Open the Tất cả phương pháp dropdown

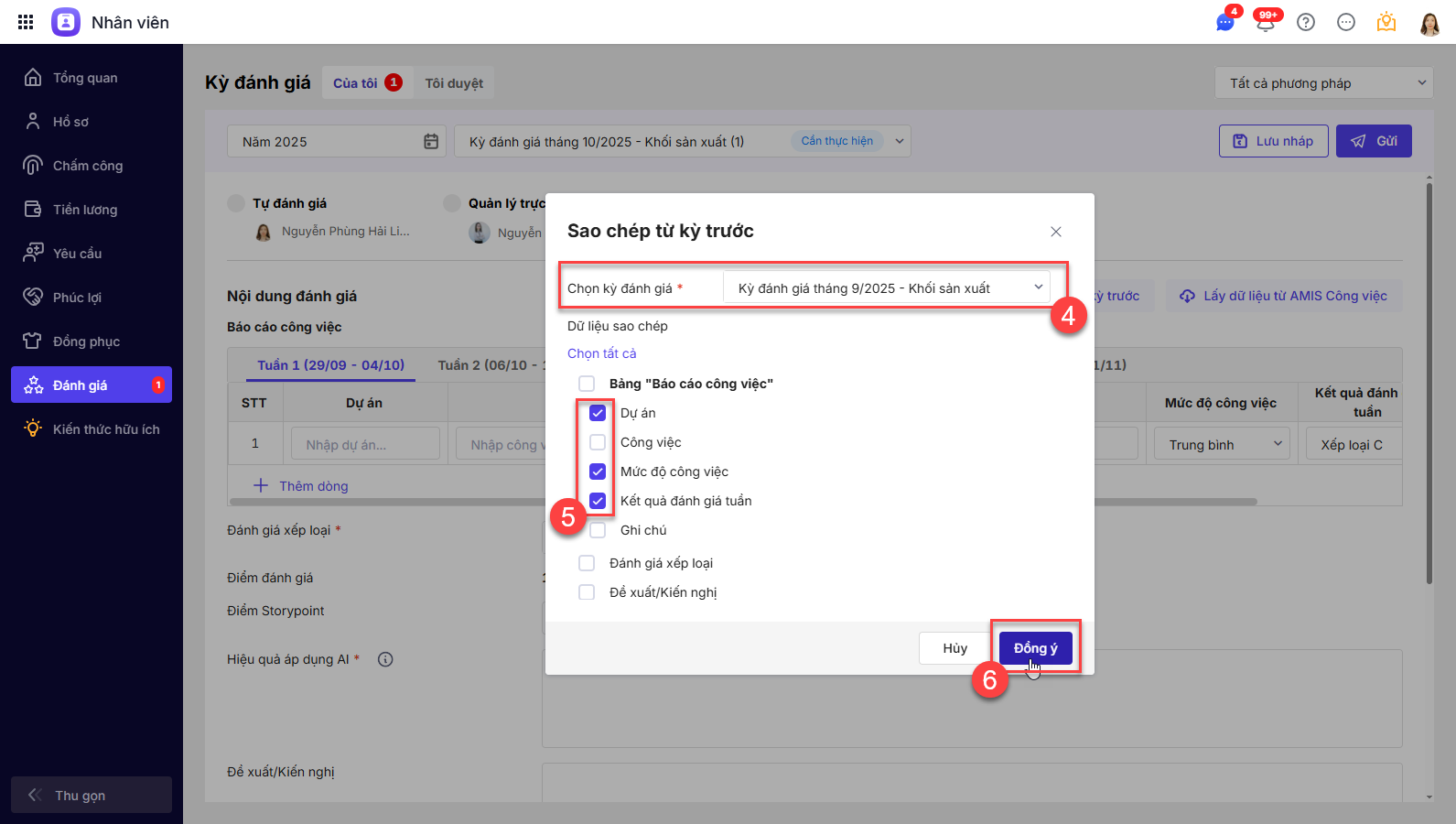click(x=1324, y=83)
